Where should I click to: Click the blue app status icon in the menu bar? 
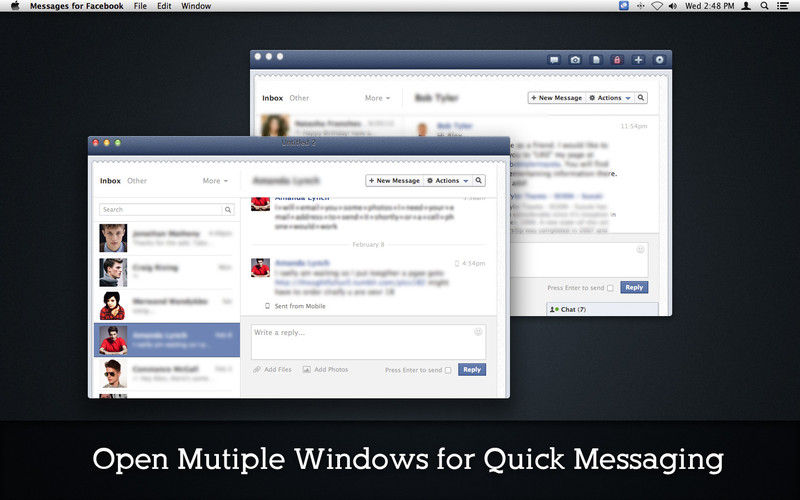coord(623,6)
